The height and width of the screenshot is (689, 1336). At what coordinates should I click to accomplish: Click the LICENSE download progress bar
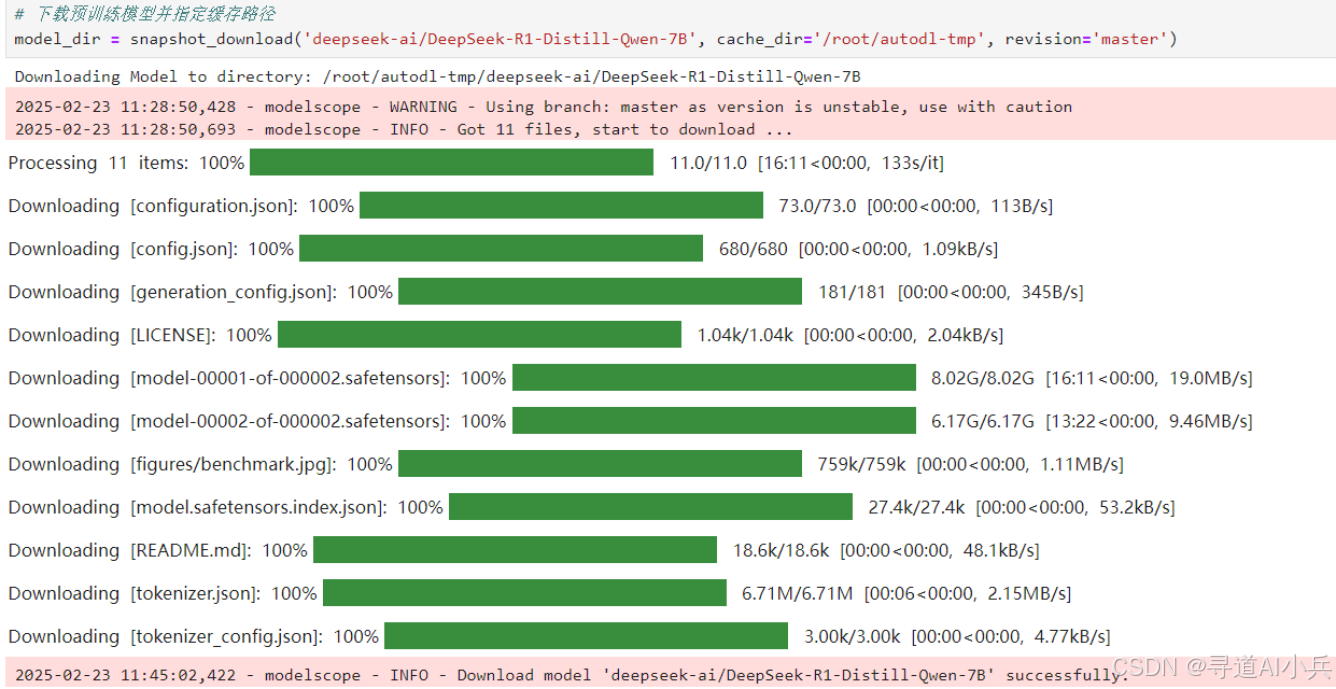(x=479, y=334)
